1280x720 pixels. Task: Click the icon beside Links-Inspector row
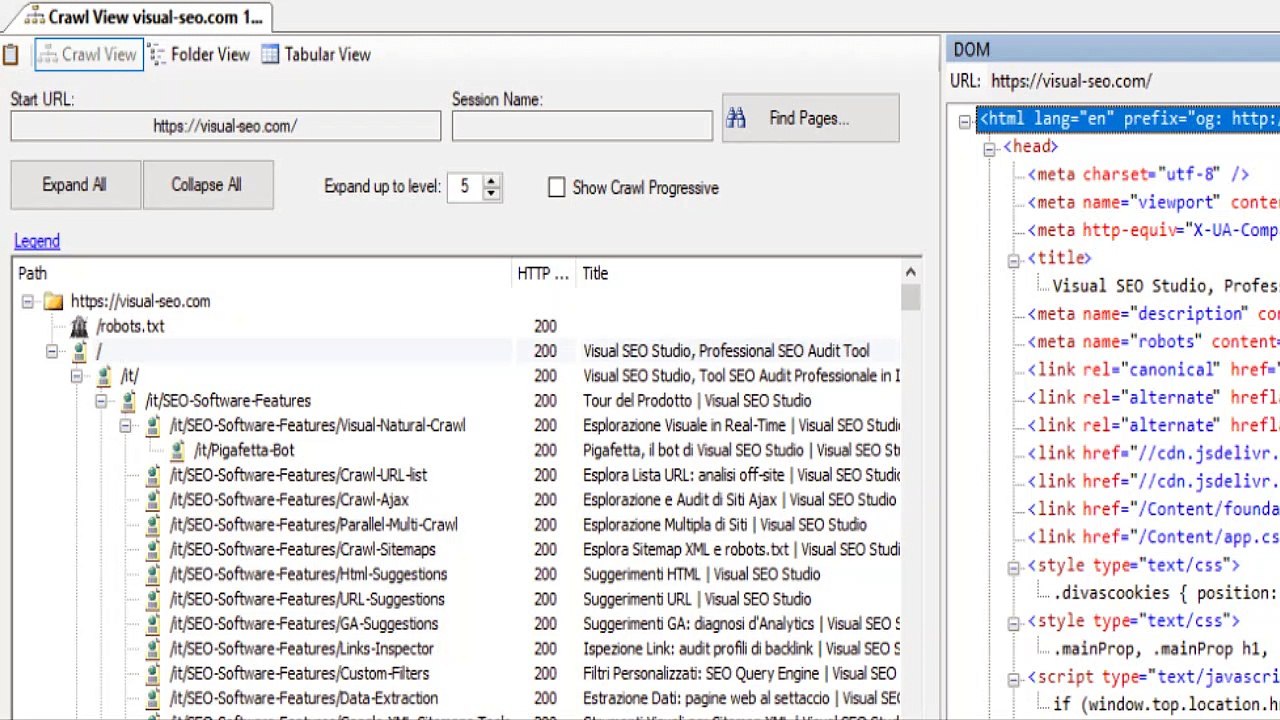tap(153, 649)
